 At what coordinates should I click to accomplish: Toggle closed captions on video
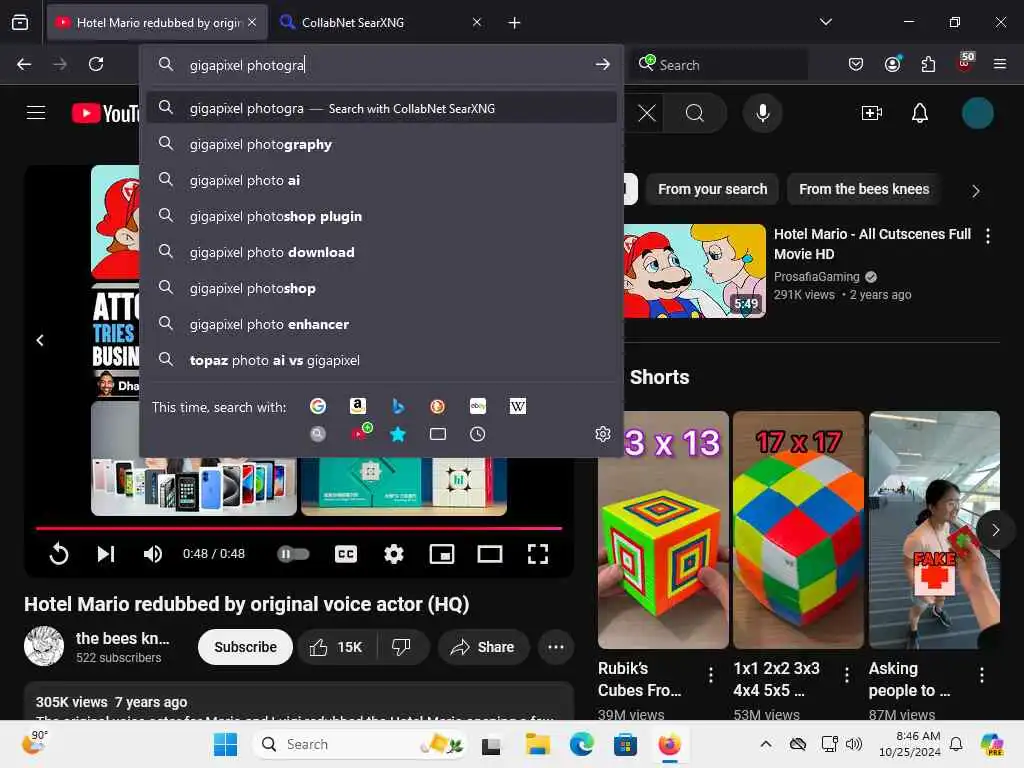(x=345, y=554)
